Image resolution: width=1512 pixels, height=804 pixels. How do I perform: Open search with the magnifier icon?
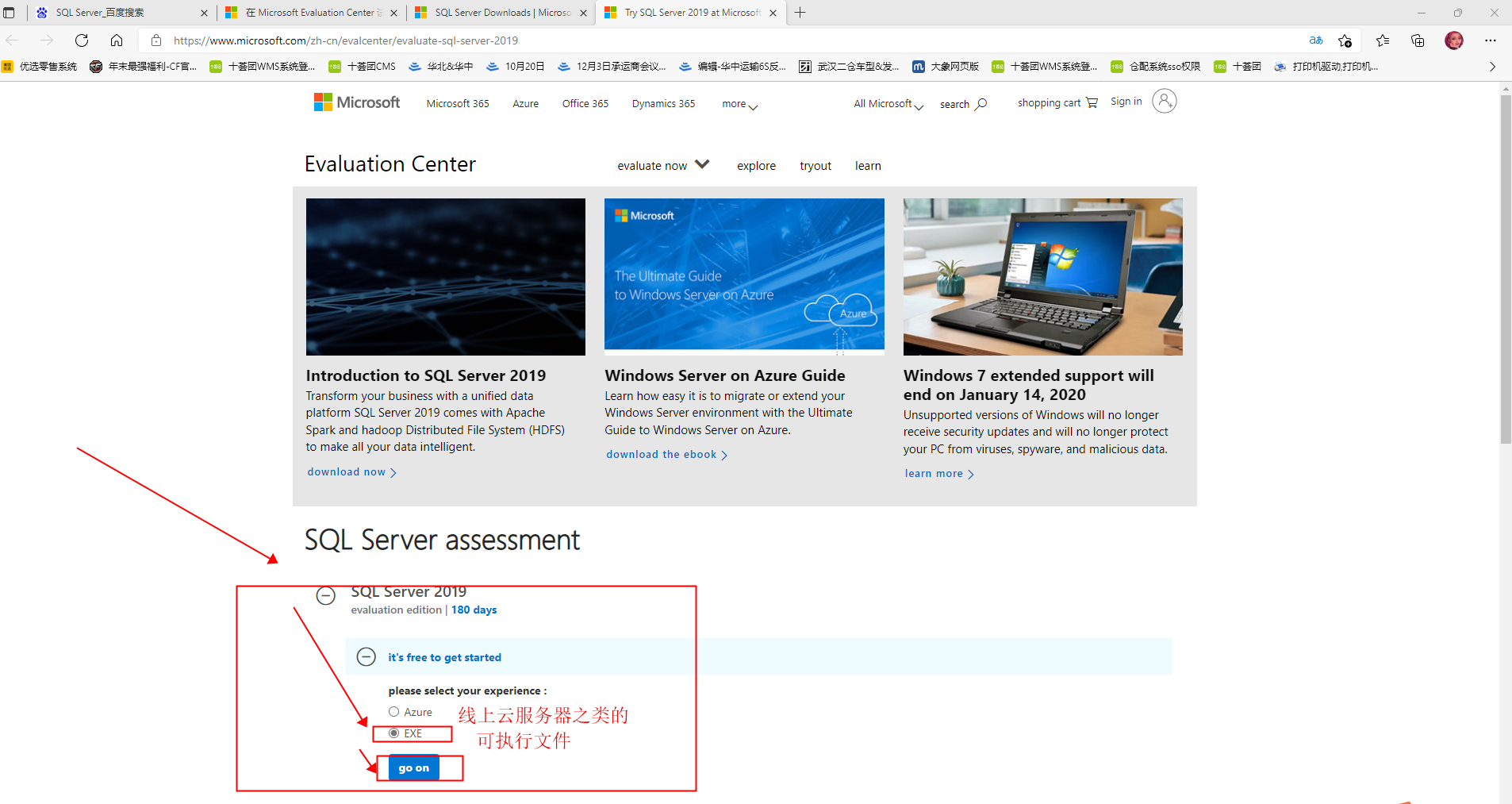[x=982, y=103]
